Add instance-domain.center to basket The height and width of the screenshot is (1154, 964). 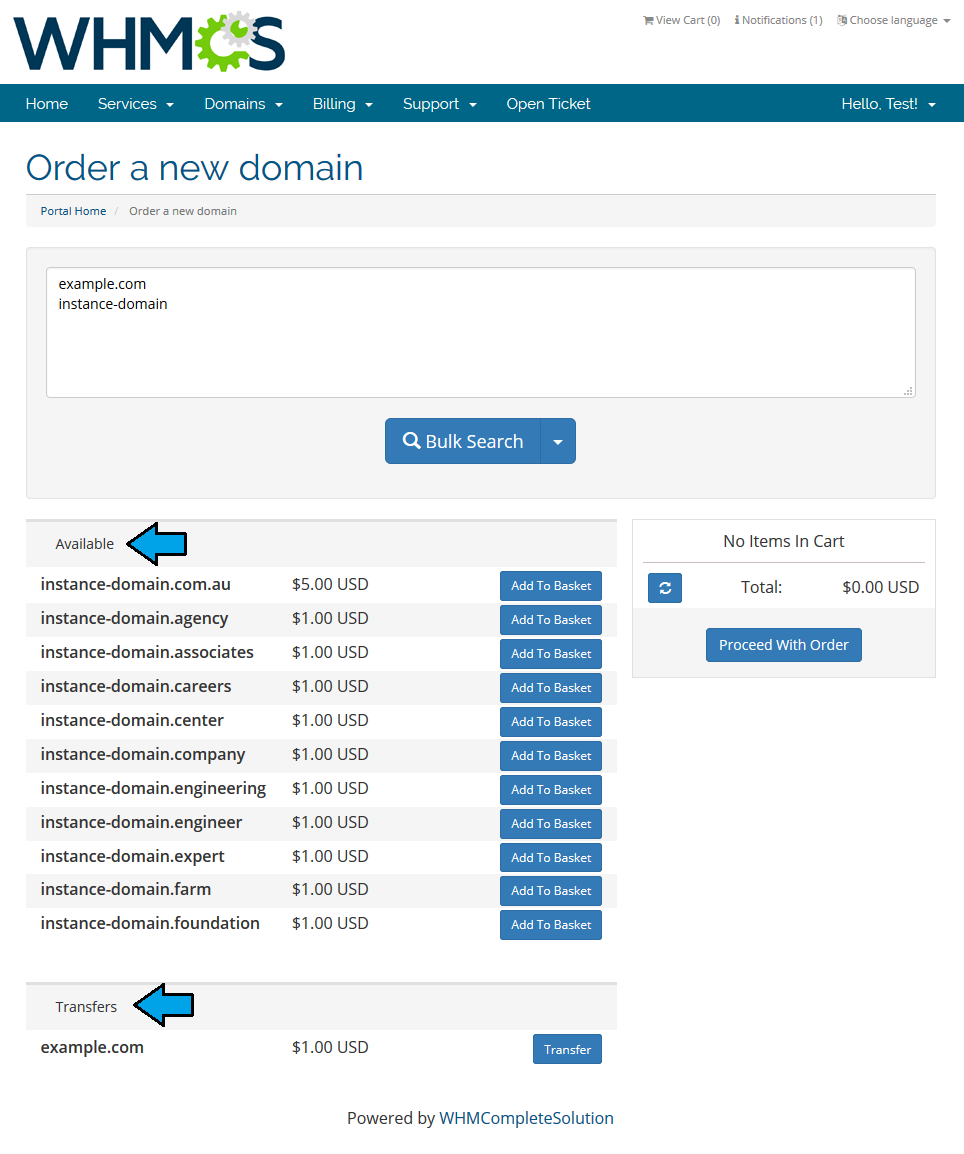click(x=551, y=722)
